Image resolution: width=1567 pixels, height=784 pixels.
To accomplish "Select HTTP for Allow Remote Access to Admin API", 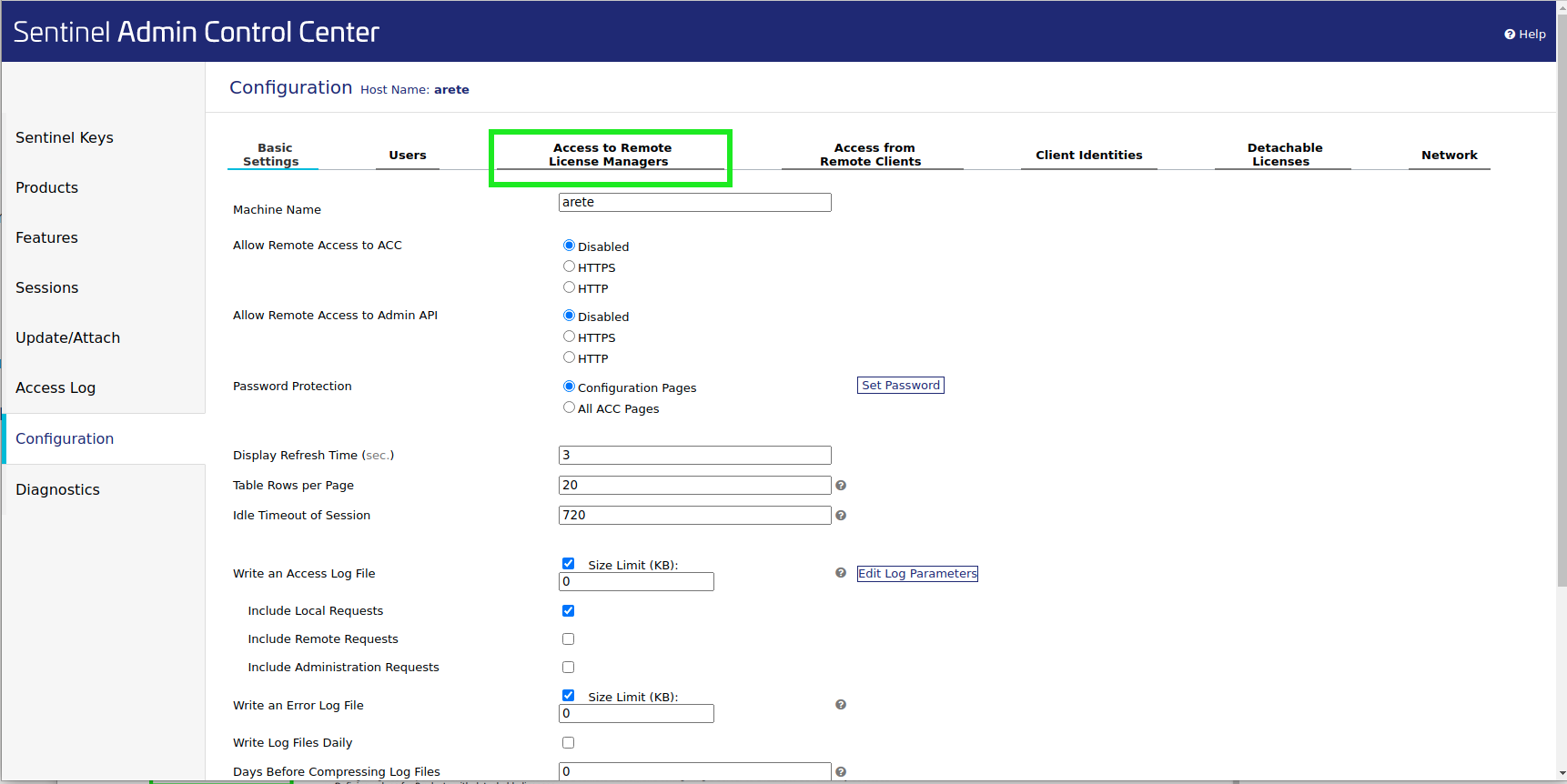I will pyautogui.click(x=569, y=357).
